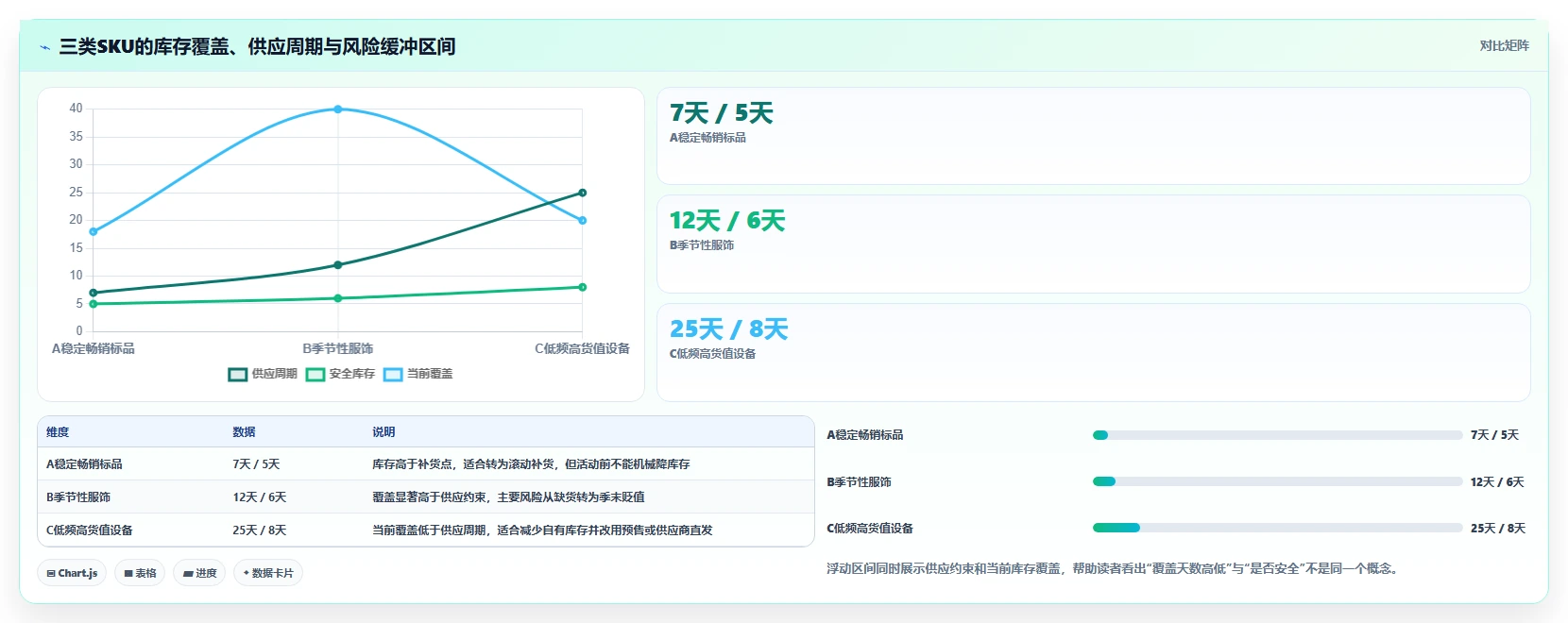Click the A稳定畅销标品 x-axis label
Viewport: 1568px width, 623px height.
coord(94,349)
